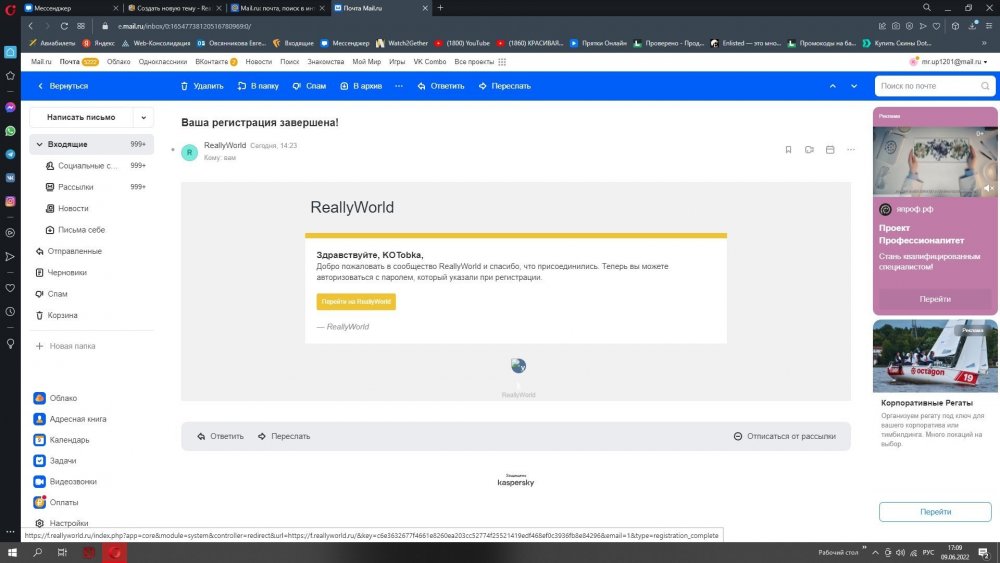The image size is (1000, 563).
Task: Click Отписаться от рассылки
Action: click(x=784, y=436)
